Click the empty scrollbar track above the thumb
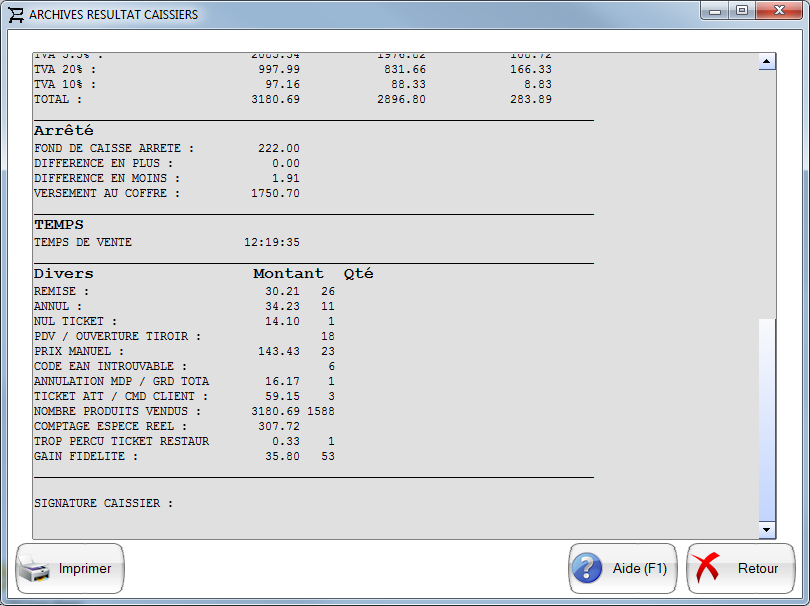This screenshot has height=606, width=810. [x=767, y=190]
